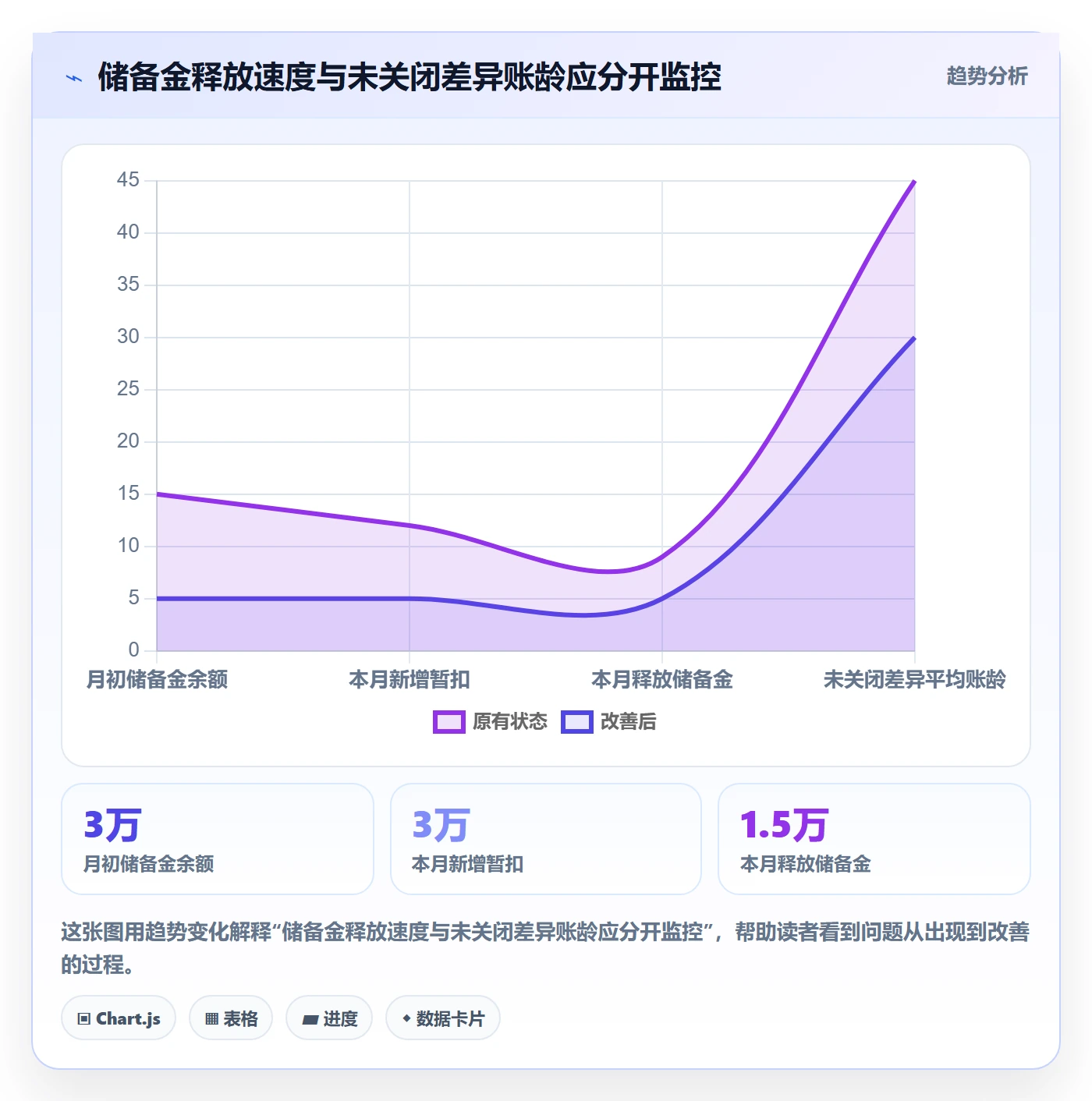This screenshot has width=1092, height=1101.
Task: Click the blue 改善后 legend swatch
Action: pyautogui.click(x=577, y=722)
